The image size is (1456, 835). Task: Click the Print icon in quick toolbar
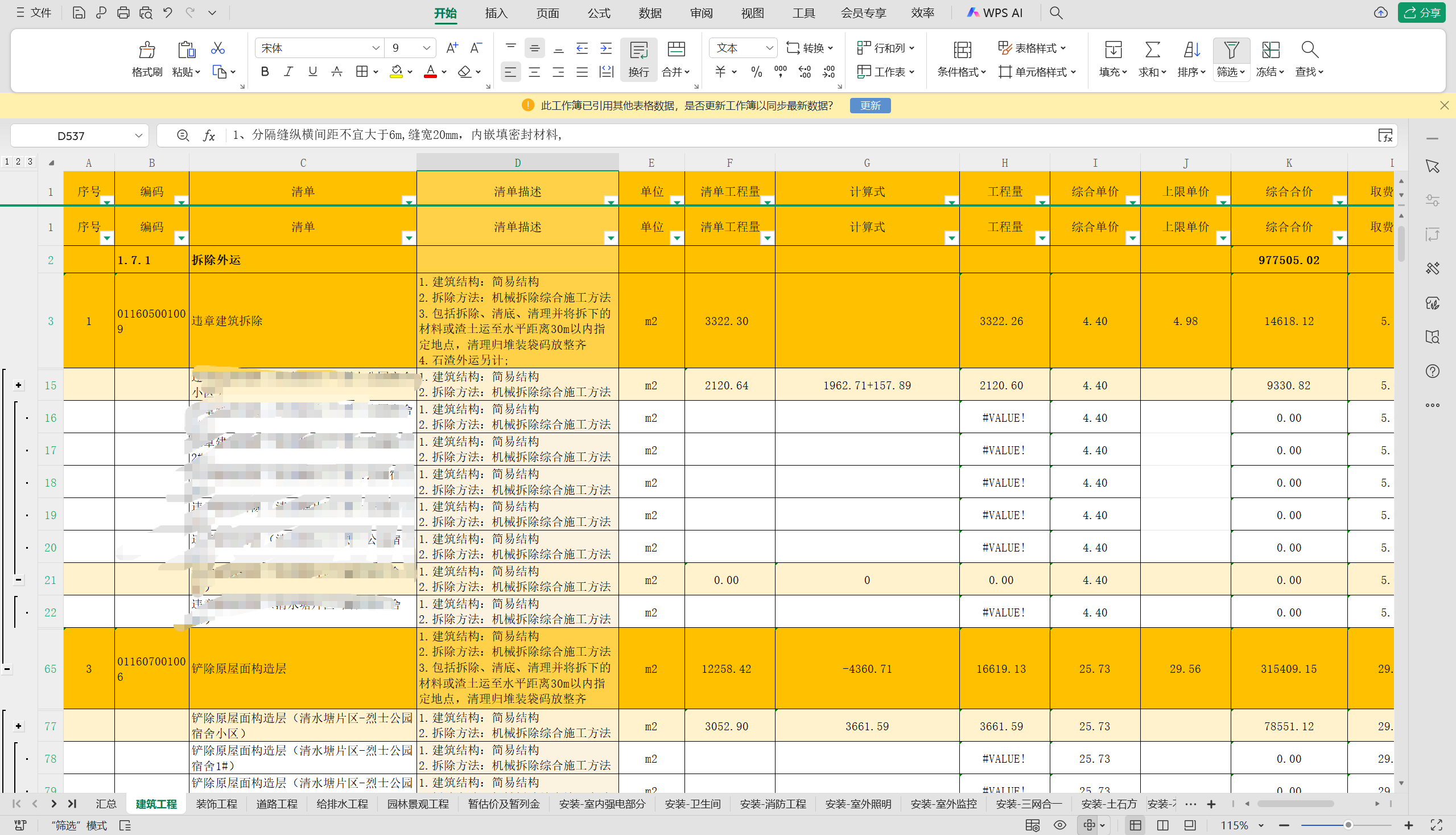123,13
